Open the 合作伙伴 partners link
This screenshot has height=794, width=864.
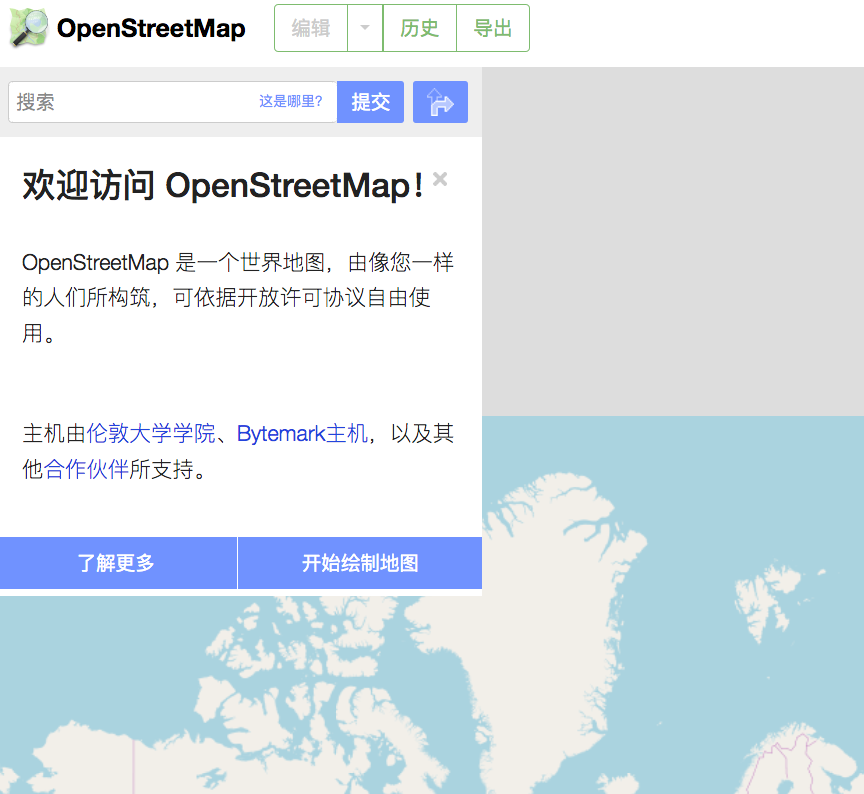[86, 469]
